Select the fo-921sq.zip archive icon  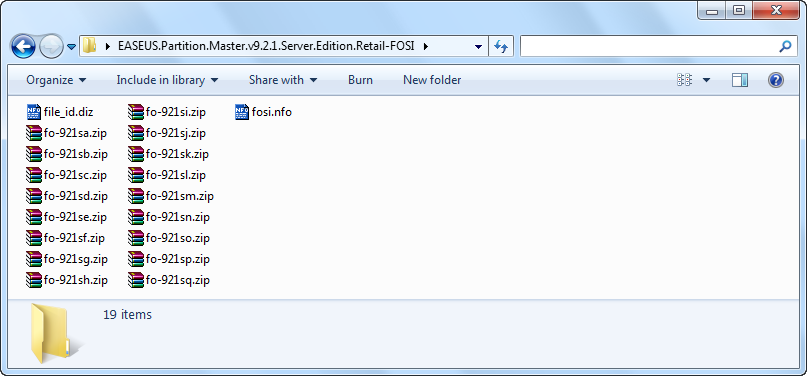[x=135, y=280]
